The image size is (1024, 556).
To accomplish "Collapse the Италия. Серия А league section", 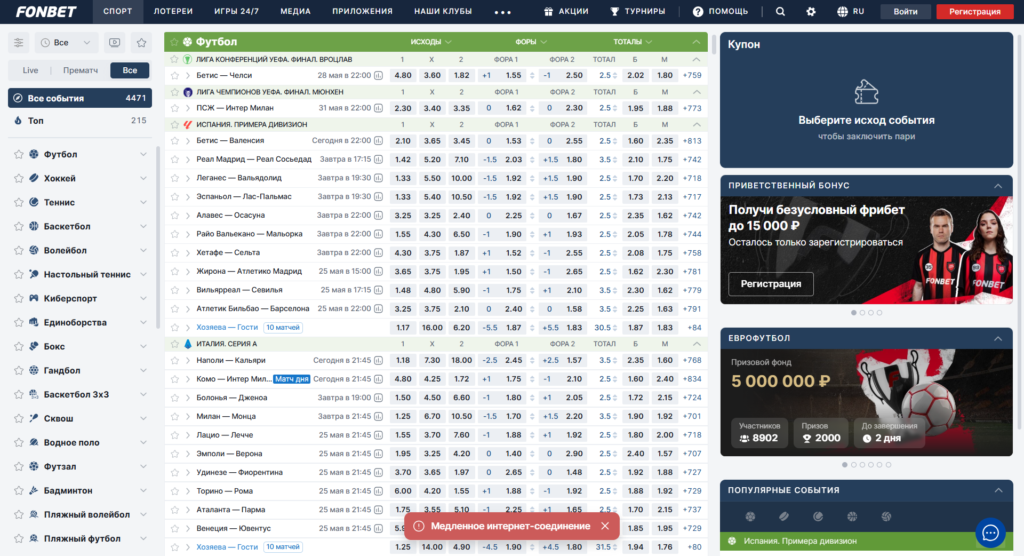I will click(696, 344).
